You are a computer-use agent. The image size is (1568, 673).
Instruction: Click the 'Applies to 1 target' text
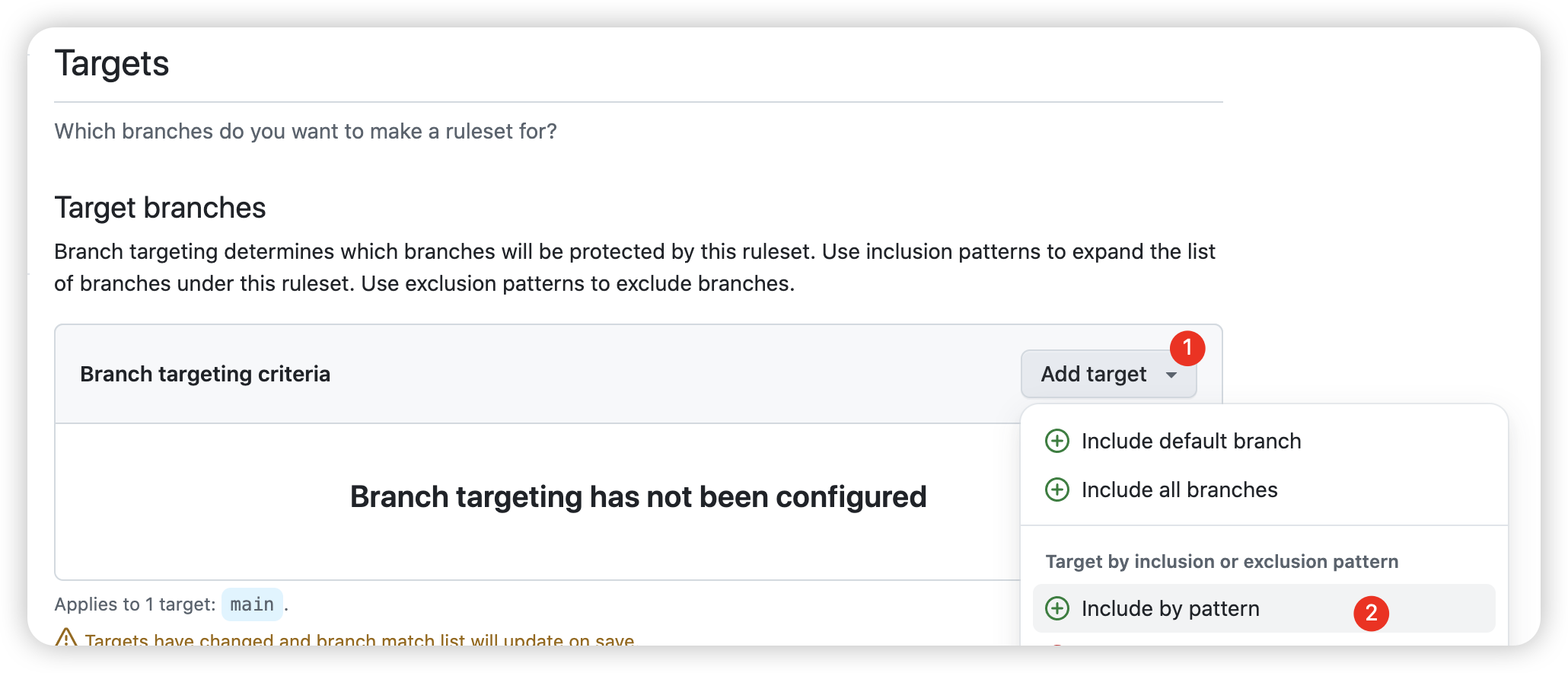point(135,604)
